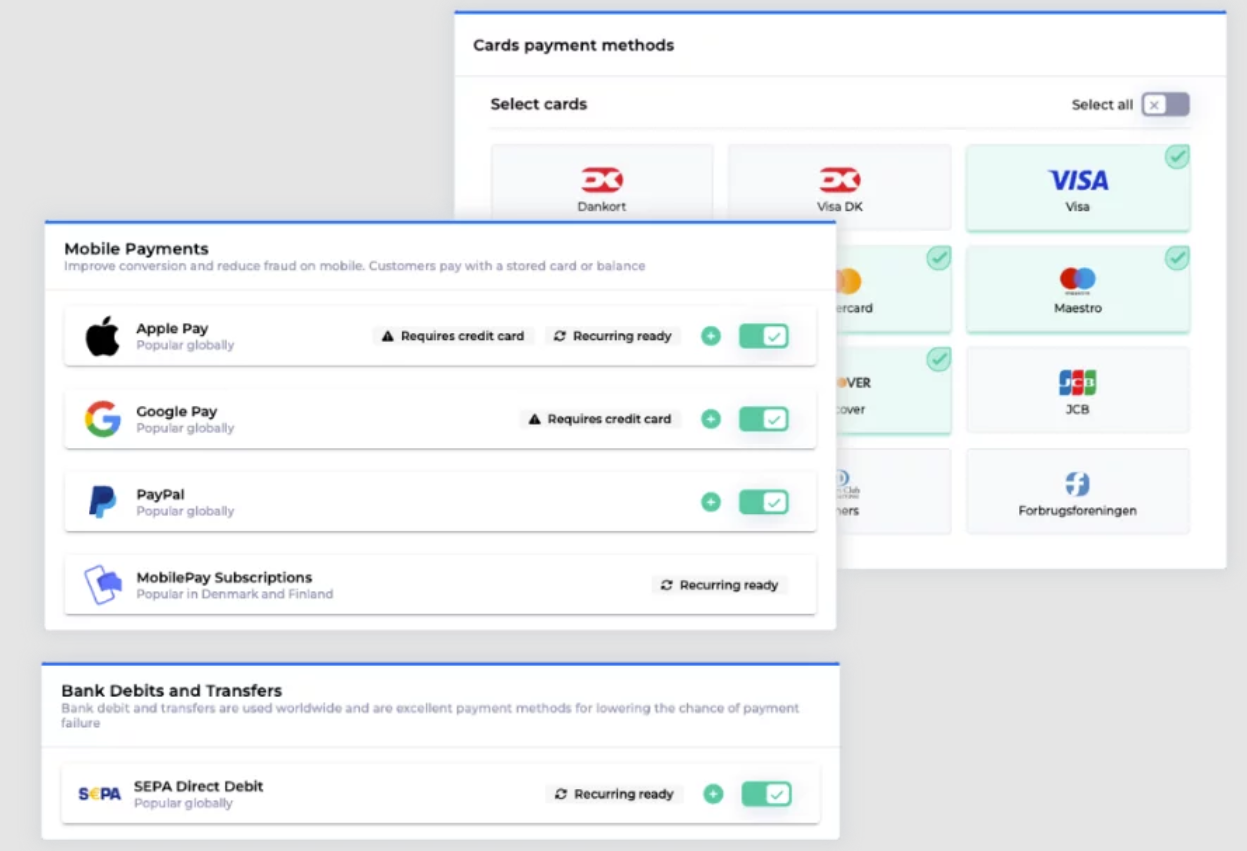The height and width of the screenshot is (851, 1247).
Task: Toggle the Apple Pay switch off
Action: [x=764, y=336]
